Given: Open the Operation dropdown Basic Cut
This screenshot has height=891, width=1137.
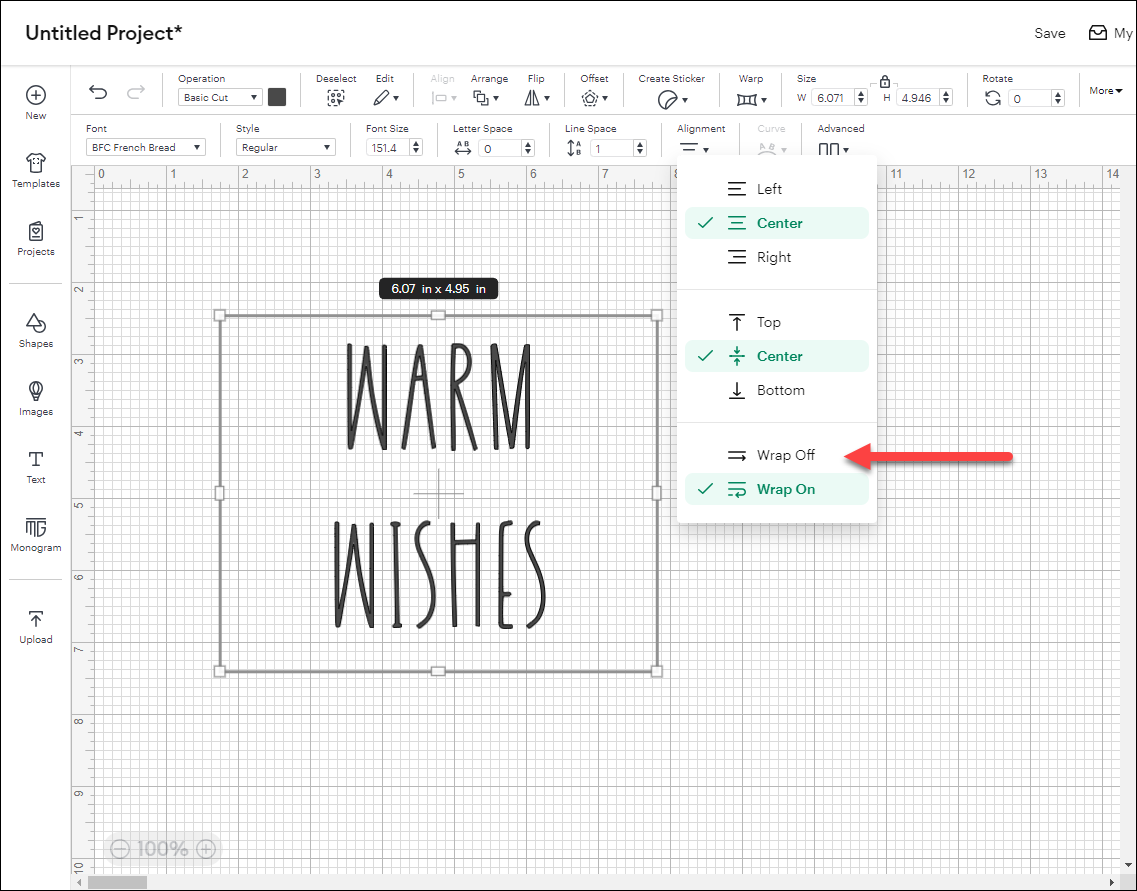Looking at the screenshot, I should [220, 97].
